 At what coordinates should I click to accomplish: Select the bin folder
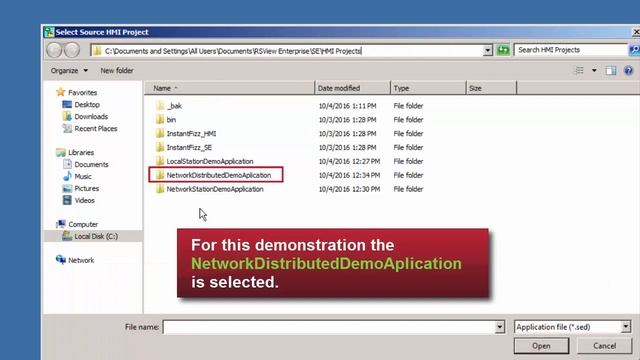pyautogui.click(x=166, y=120)
